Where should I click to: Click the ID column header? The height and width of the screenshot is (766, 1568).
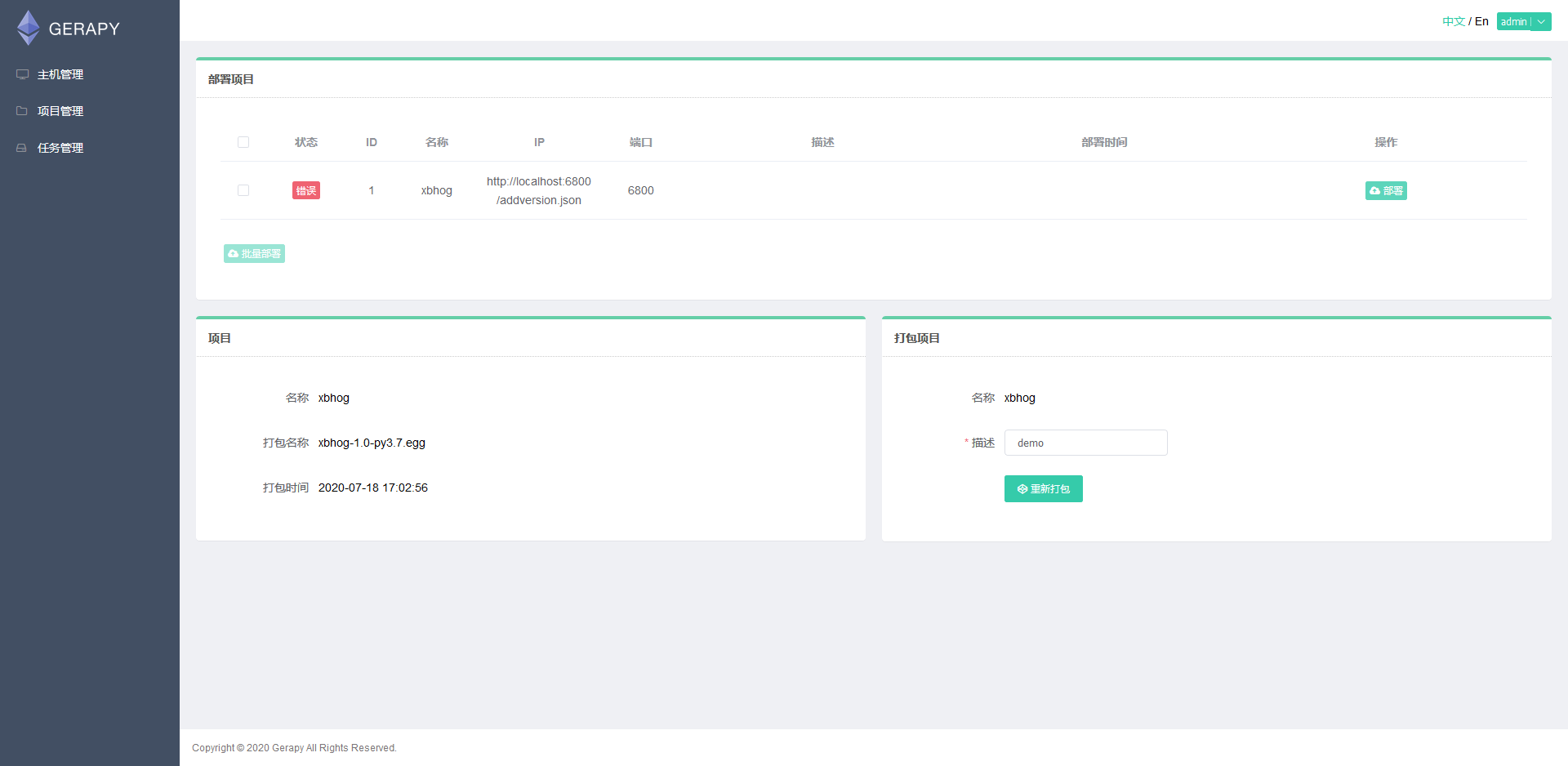(372, 142)
